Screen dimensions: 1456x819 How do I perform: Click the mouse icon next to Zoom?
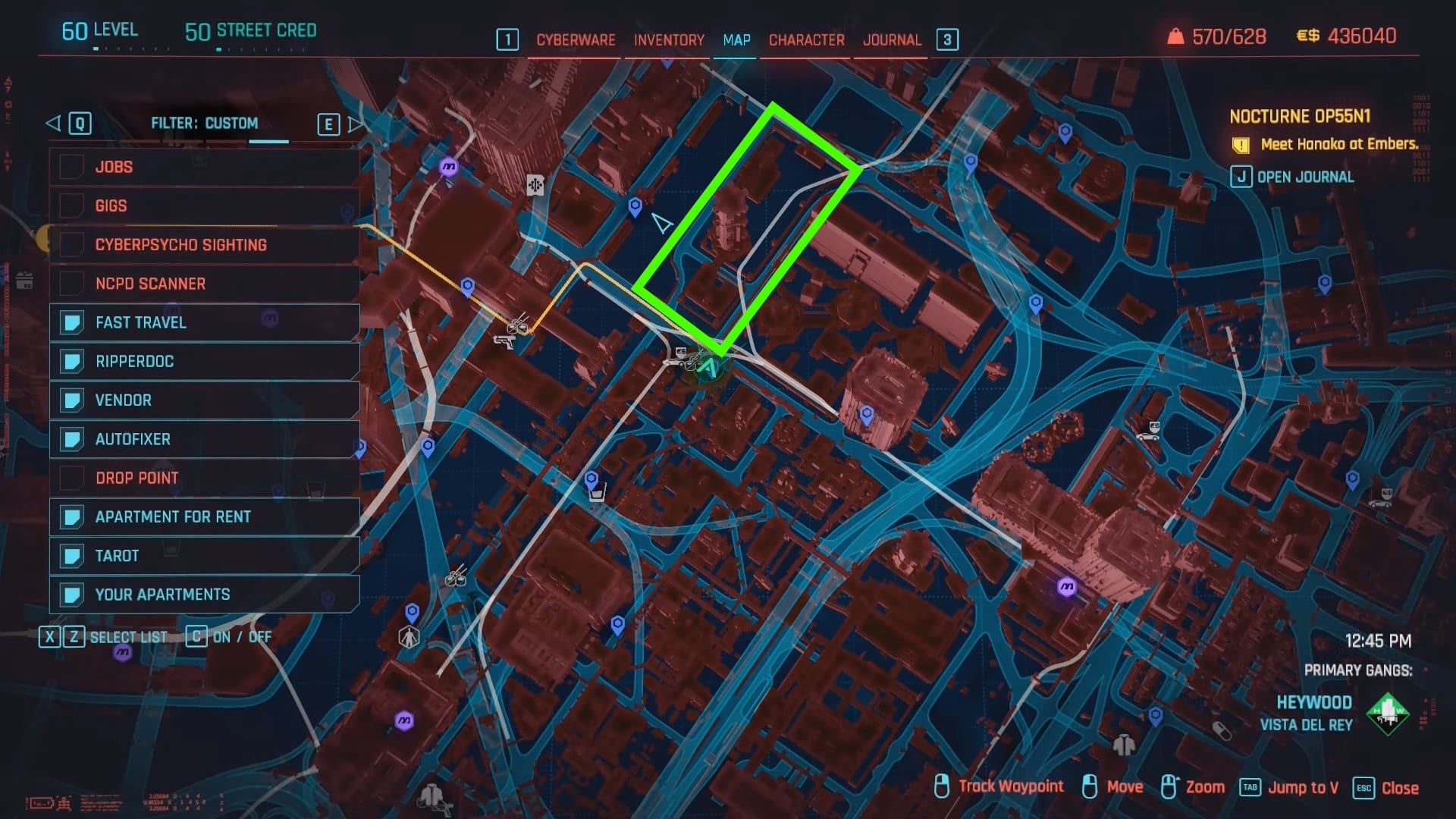(x=1169, y=786)
